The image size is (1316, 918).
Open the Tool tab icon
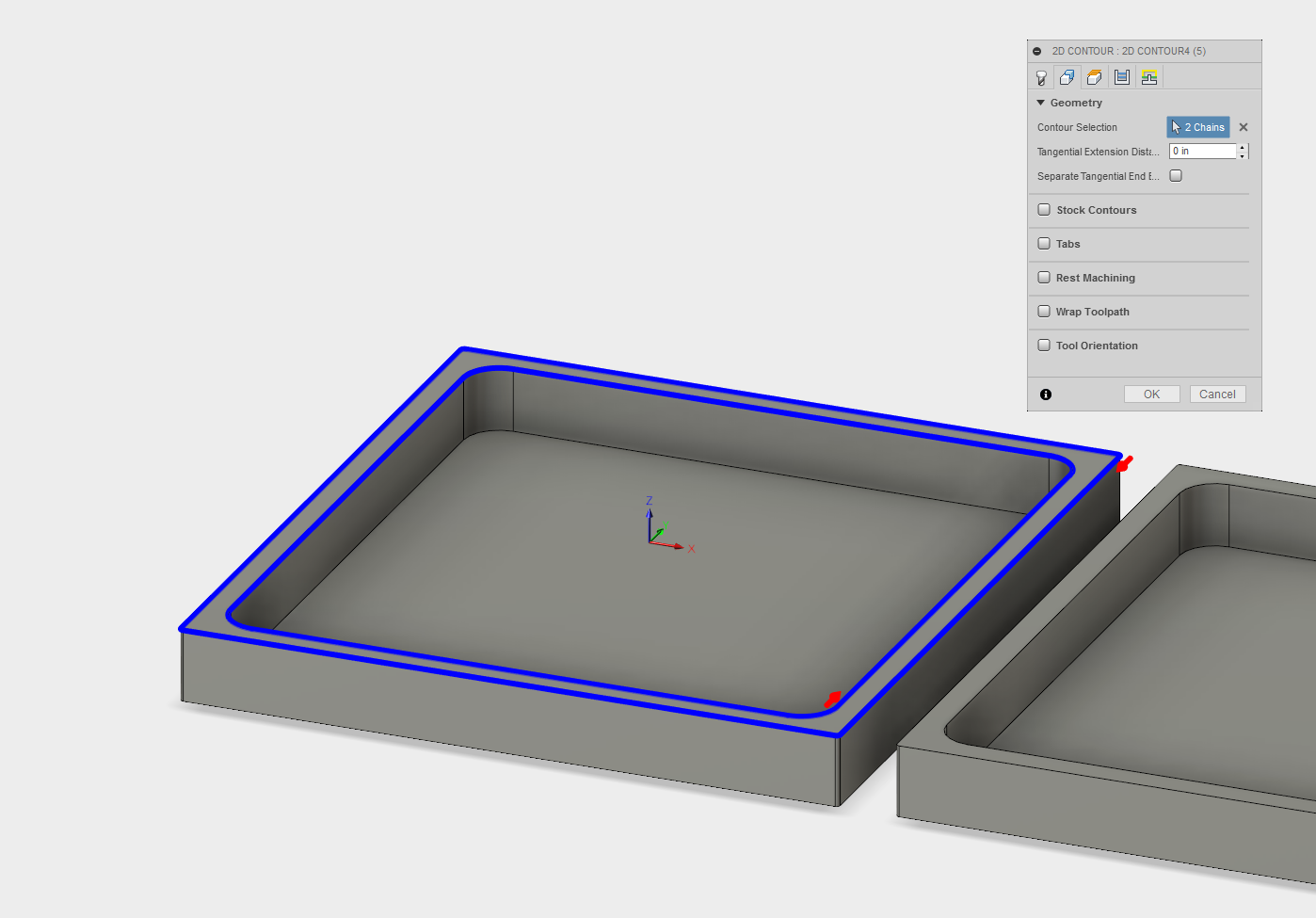click(x=1041, y=78)
